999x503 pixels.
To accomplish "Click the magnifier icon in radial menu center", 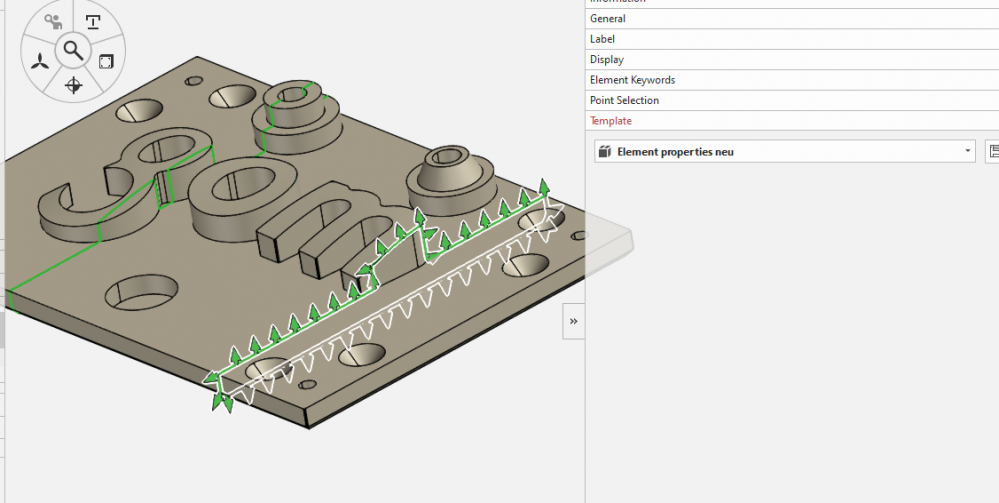I will click(73, 49).
